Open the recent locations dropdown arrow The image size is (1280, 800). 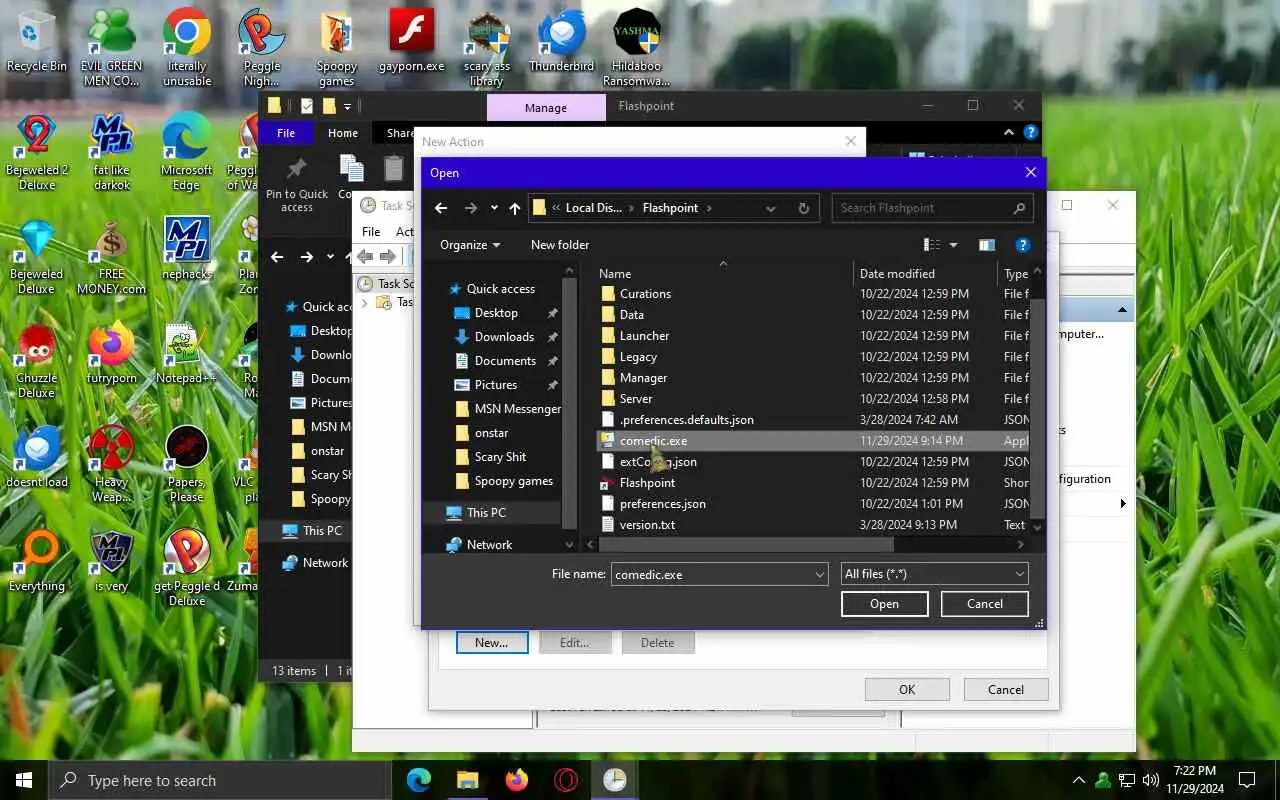494,208
